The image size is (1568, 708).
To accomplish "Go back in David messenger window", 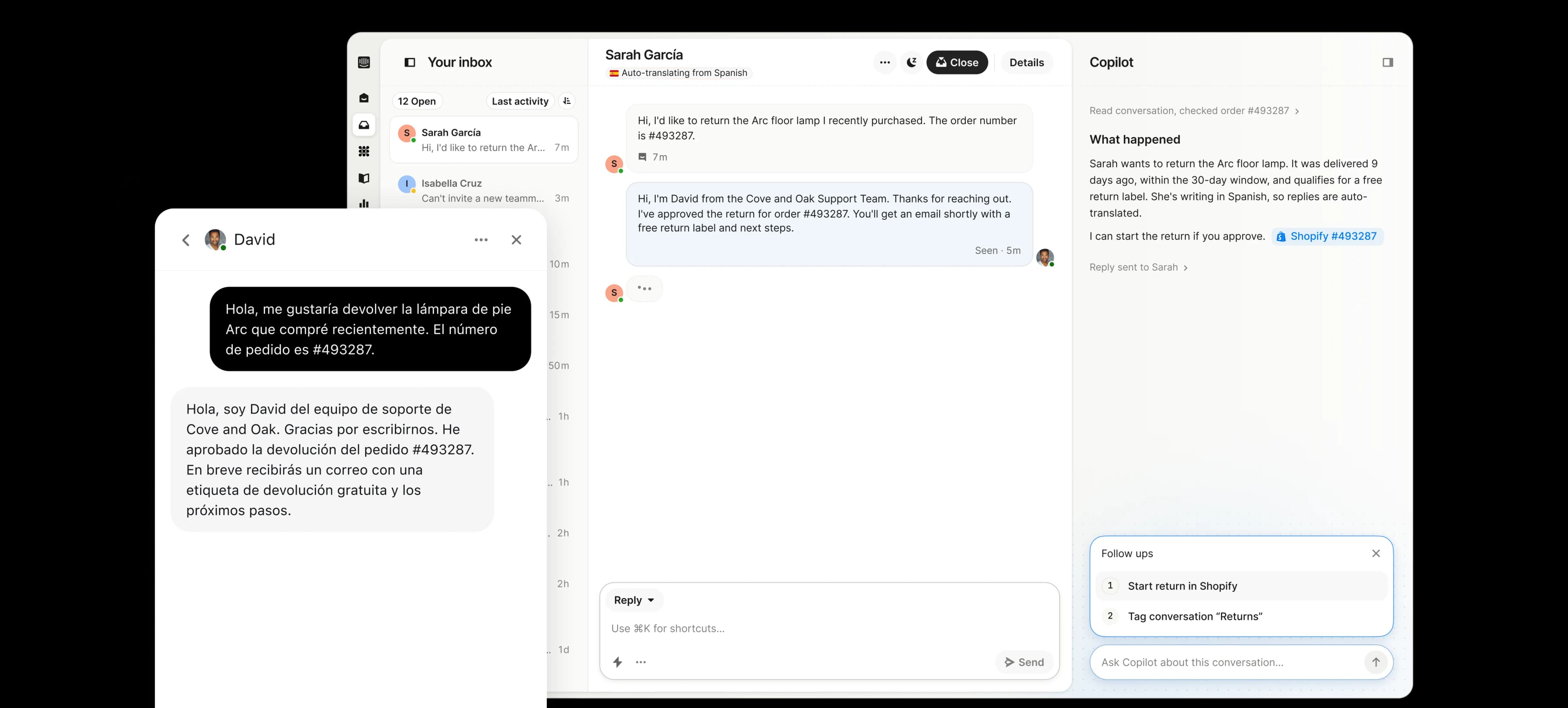I will pos(186,240).
